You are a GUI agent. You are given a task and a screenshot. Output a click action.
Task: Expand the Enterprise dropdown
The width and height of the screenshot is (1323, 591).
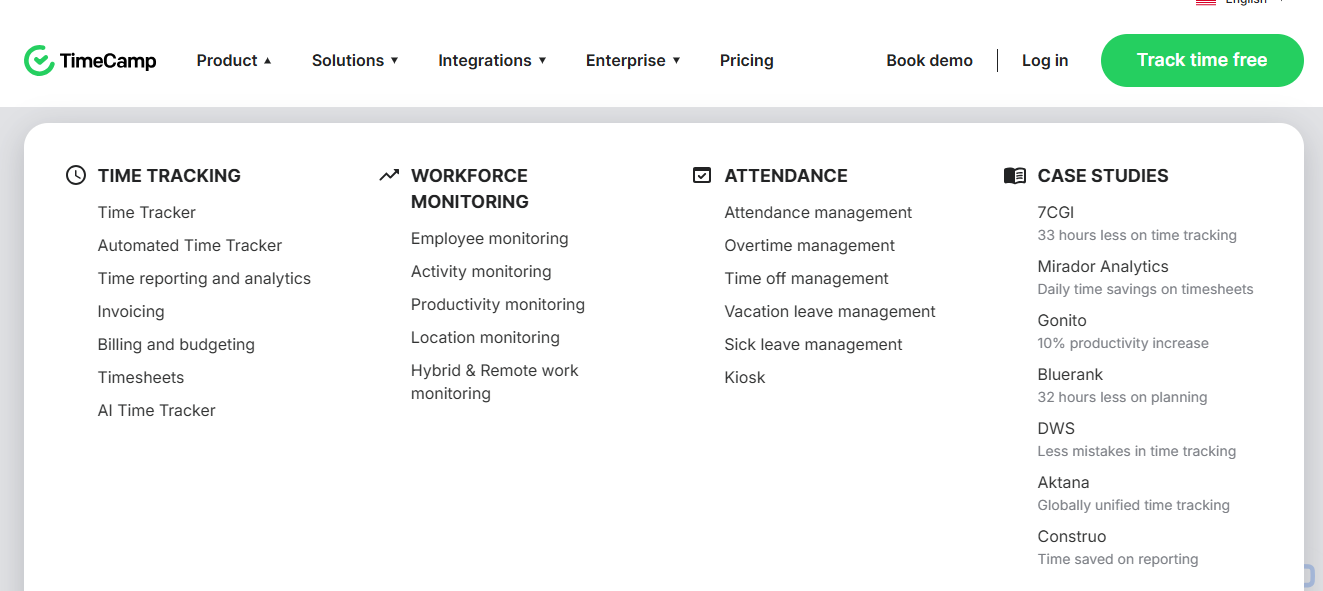[633, 61]
